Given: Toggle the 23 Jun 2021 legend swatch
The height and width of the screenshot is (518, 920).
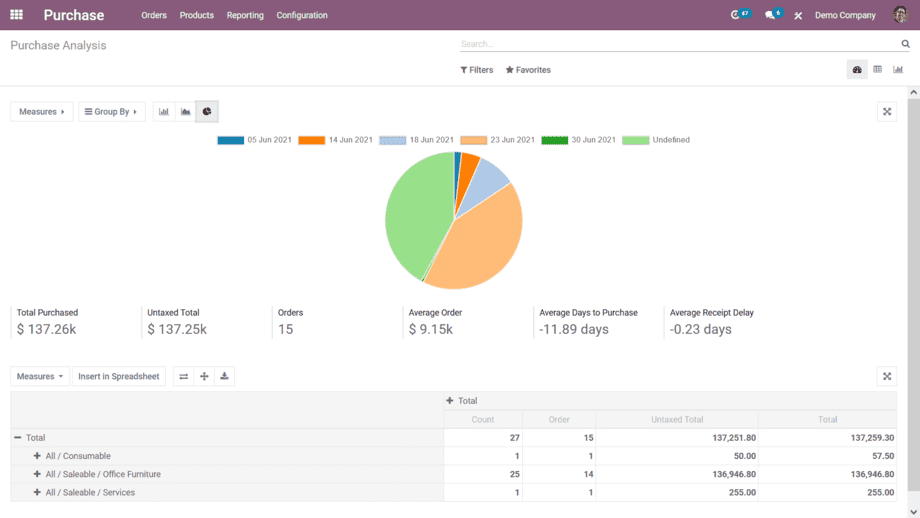Looking at the screenshot, I should [x=474, y=140].
